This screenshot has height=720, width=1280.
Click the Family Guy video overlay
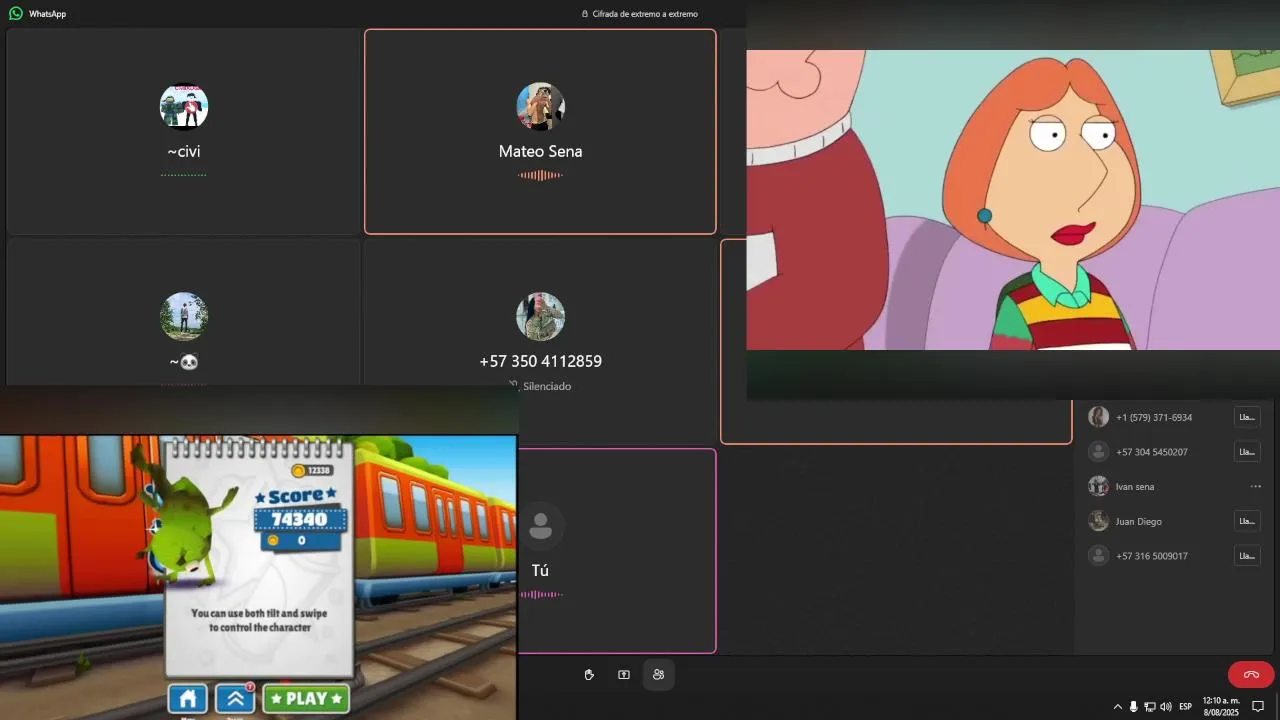pyautogui.click(x=1013, y=200)
